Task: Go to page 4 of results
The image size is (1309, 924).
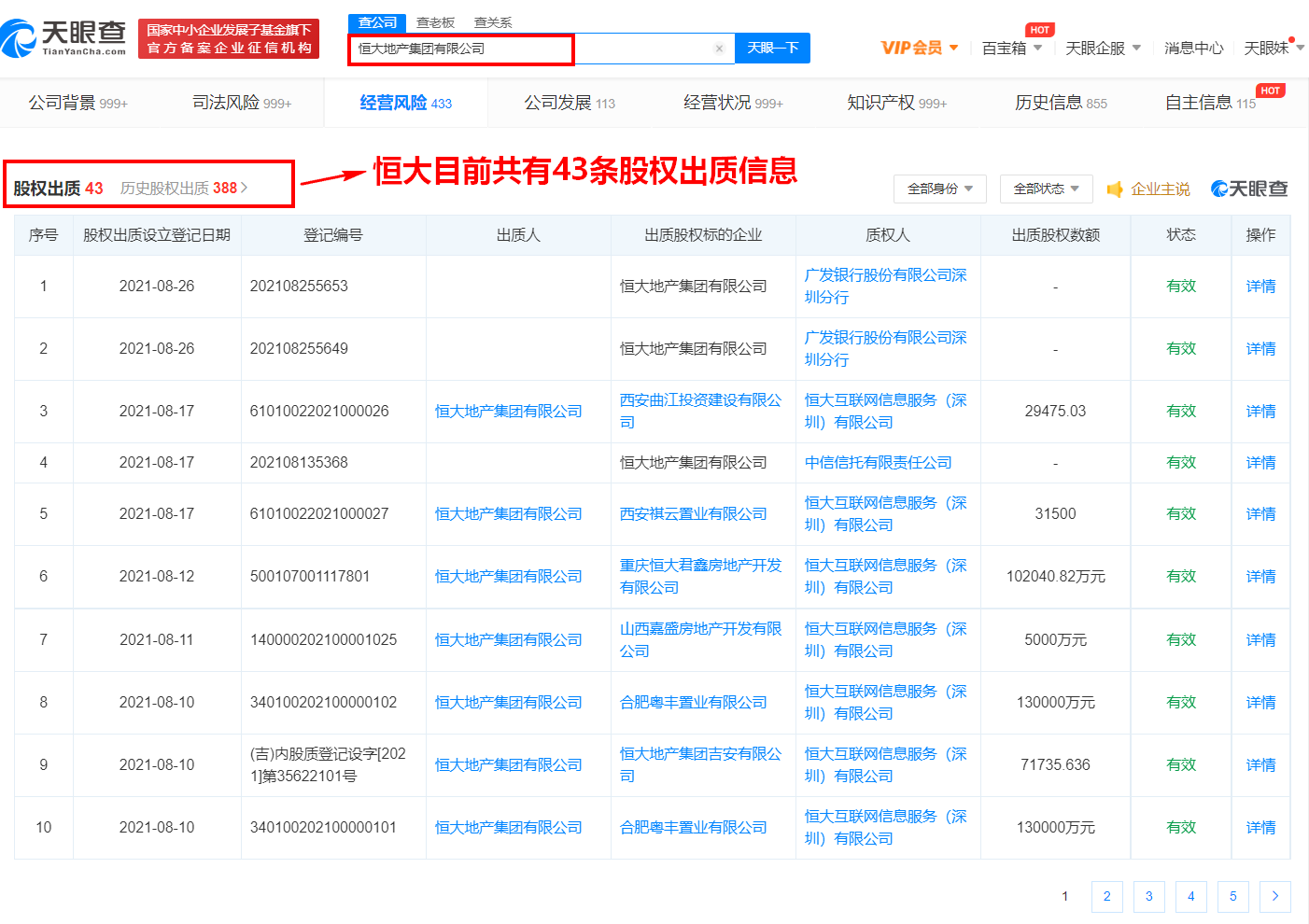Action: pyautogui.click(x=1191, y=896)
